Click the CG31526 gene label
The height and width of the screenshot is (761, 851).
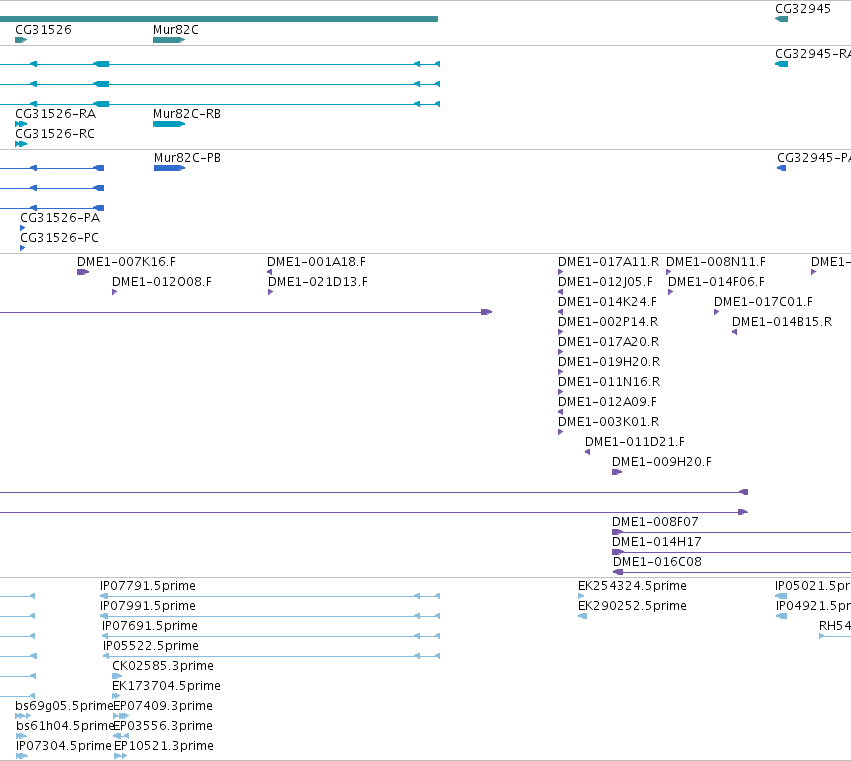(x=43, y=30)
